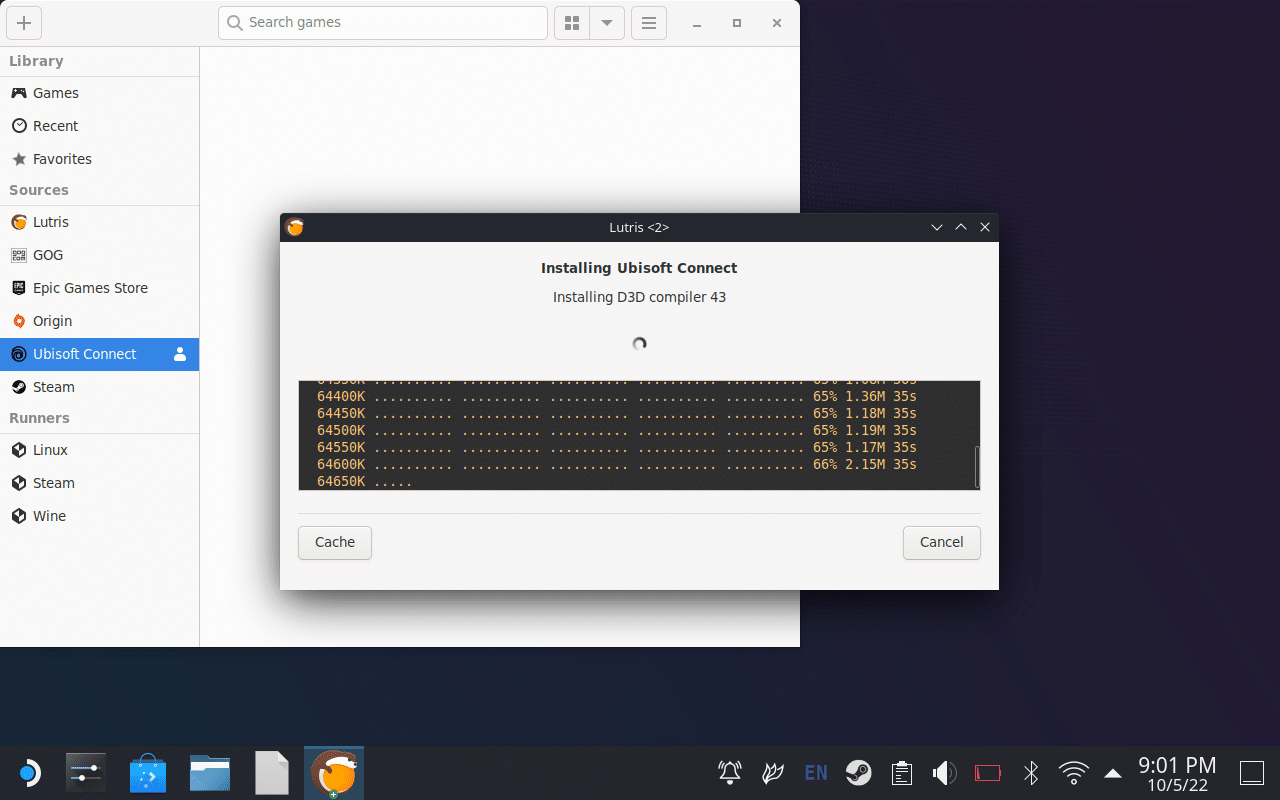
Task: Cancel the Ubisoft Connect installation
Action: [941, 542]
